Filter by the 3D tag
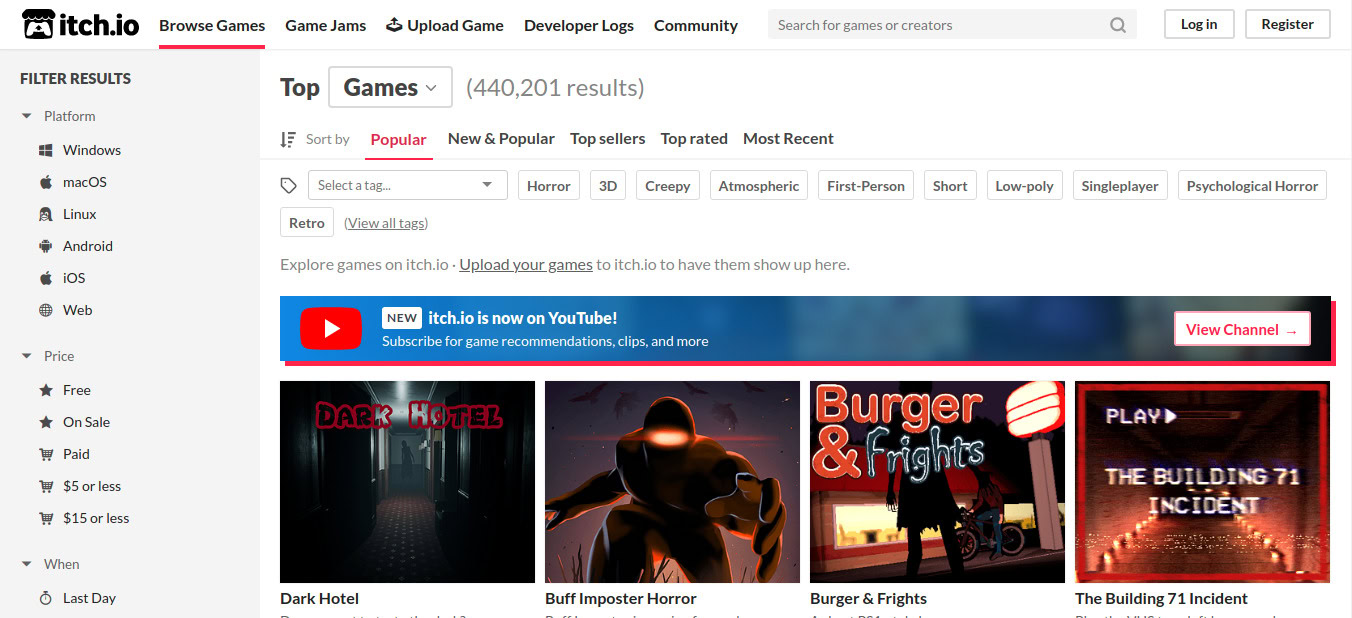This screenshot has height=618, width=1352. [608, 185]
